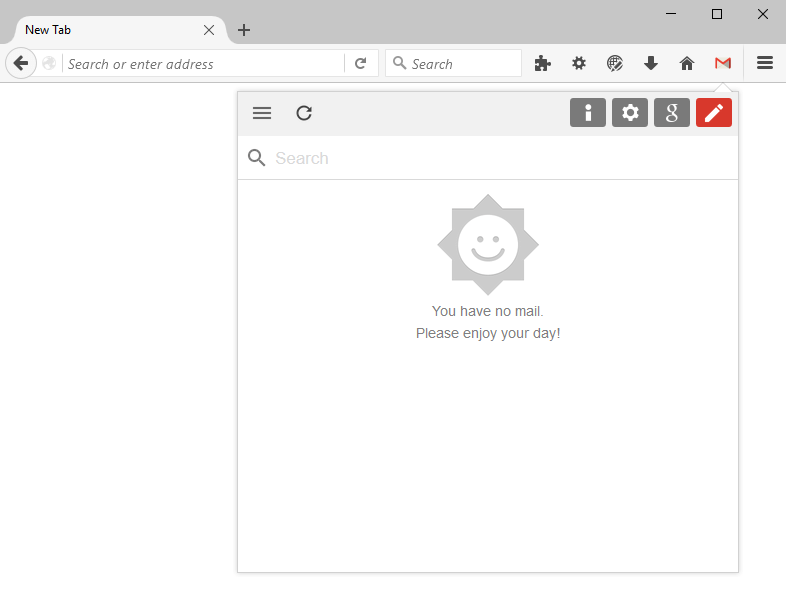786x610 pixels.
Task: Focus the 'Search or enter address' field
Action: [x=203, y=64]
